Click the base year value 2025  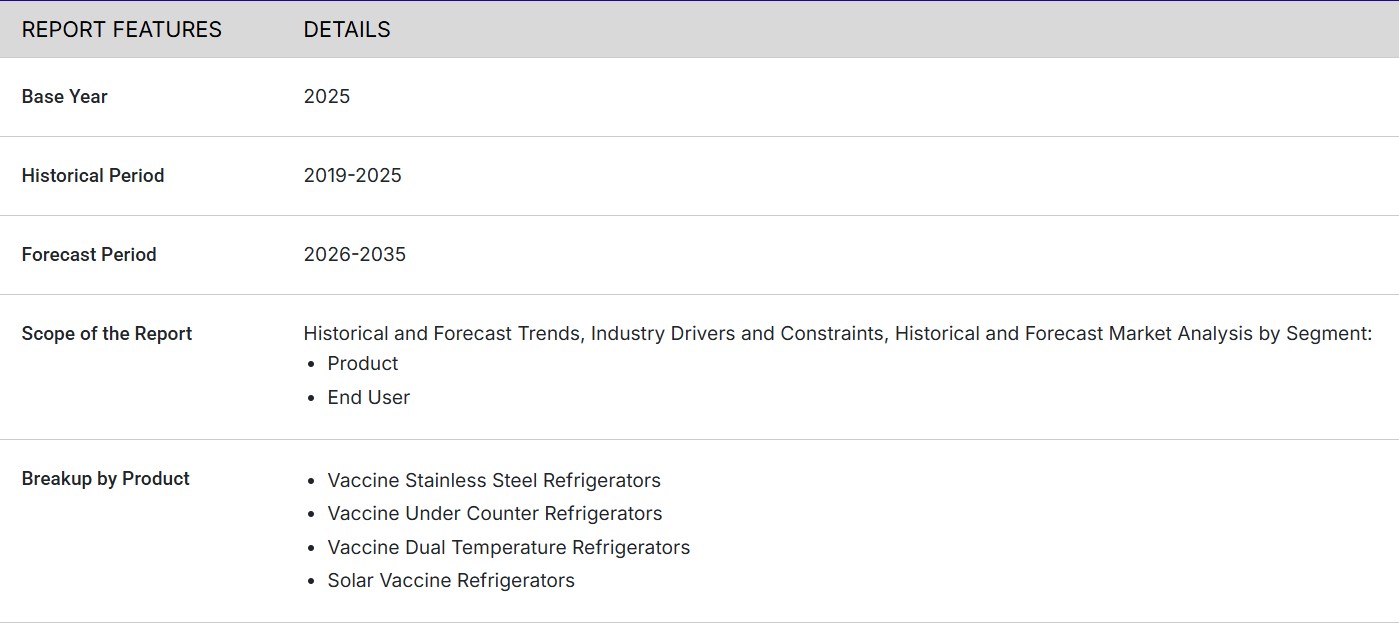[x=327, y=97]
